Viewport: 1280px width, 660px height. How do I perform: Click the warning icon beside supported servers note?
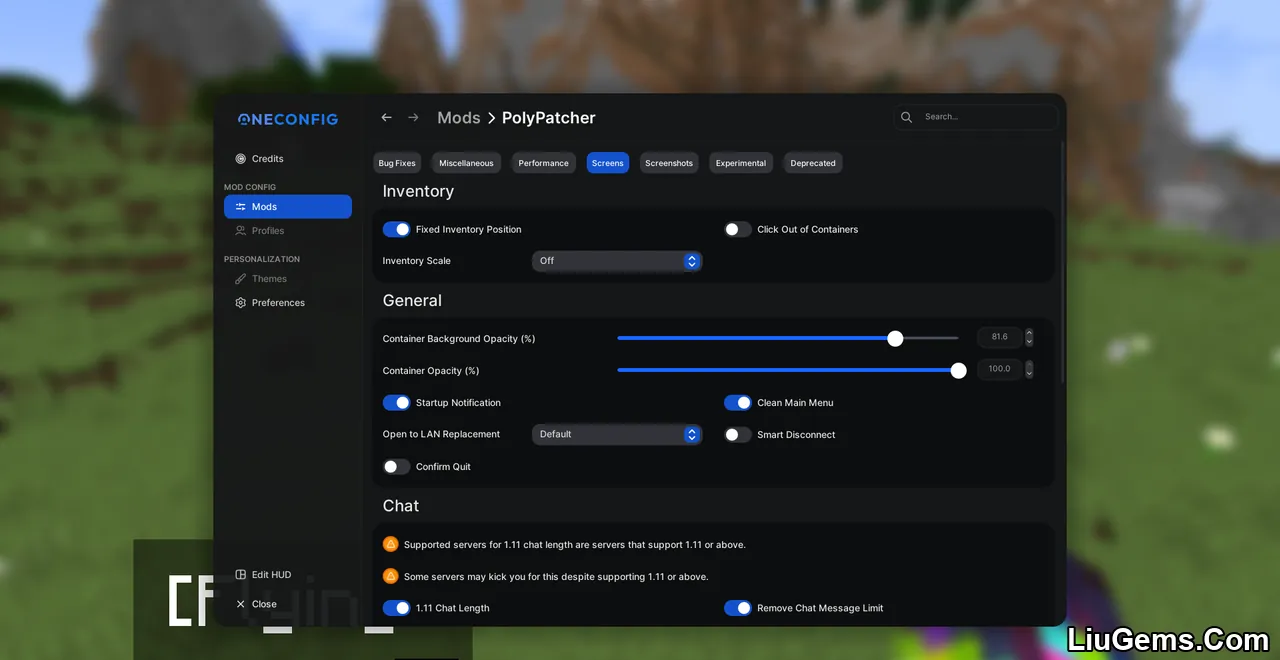pos(391,544)
